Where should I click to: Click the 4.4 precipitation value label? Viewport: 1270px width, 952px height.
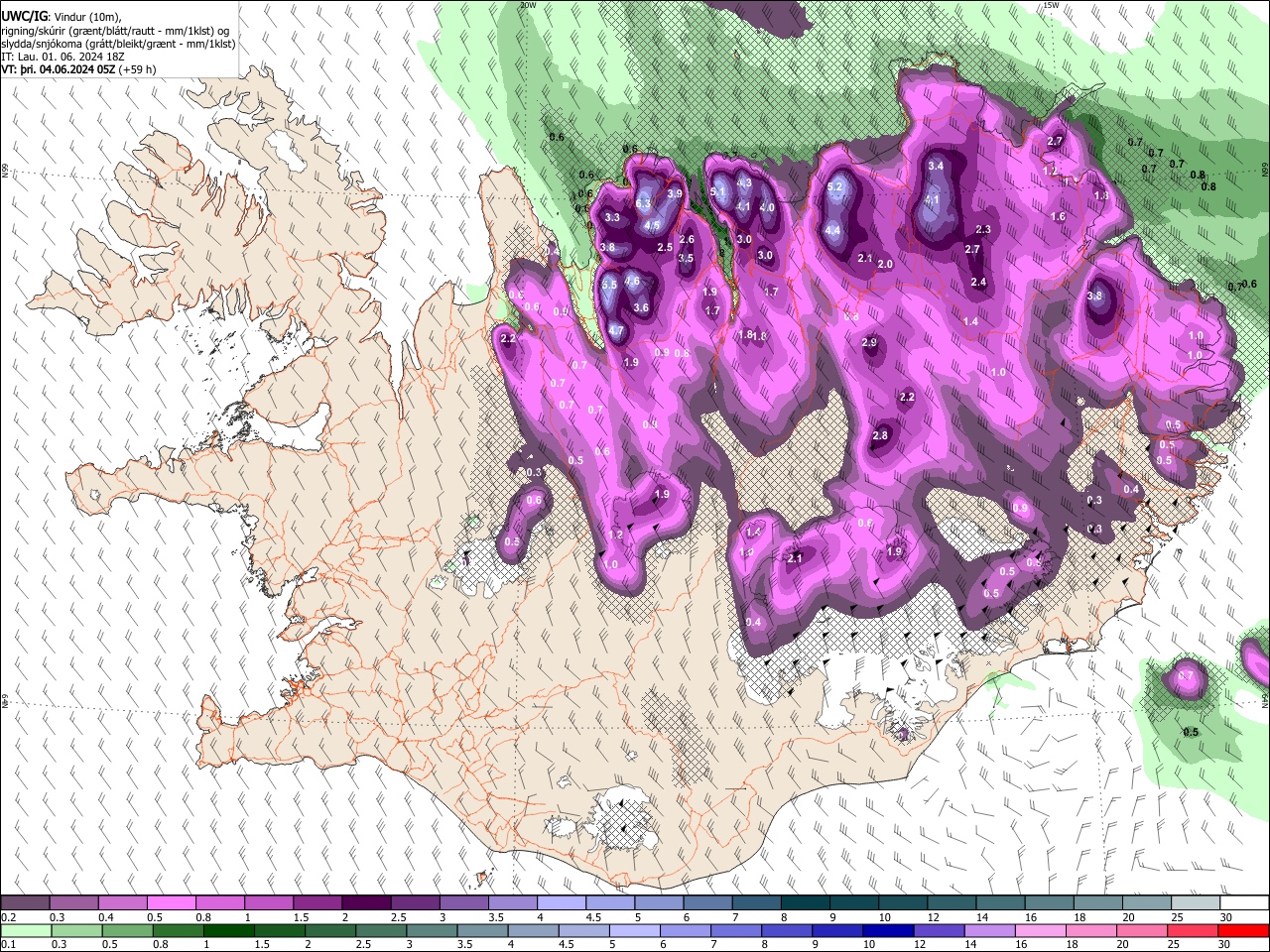tap(833, 230)
